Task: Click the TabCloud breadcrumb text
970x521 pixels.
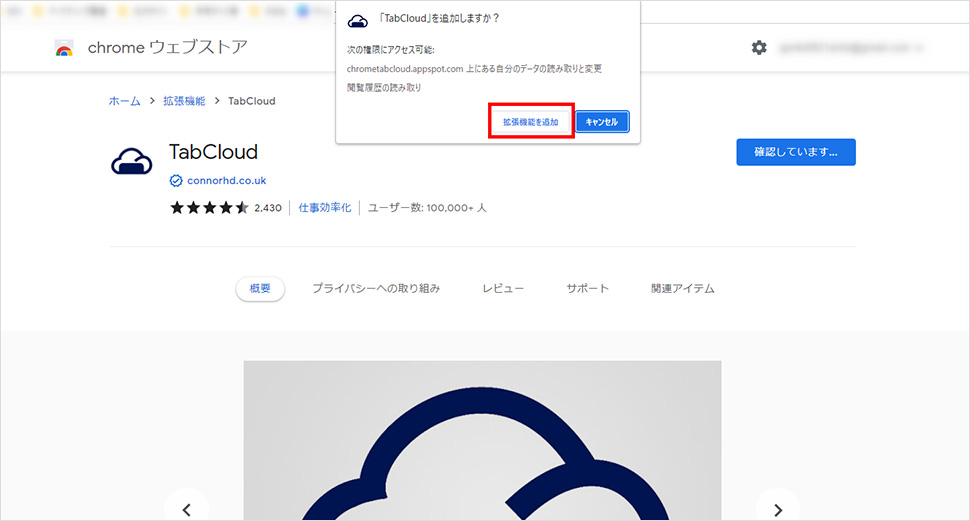Action: pos(252,101)
